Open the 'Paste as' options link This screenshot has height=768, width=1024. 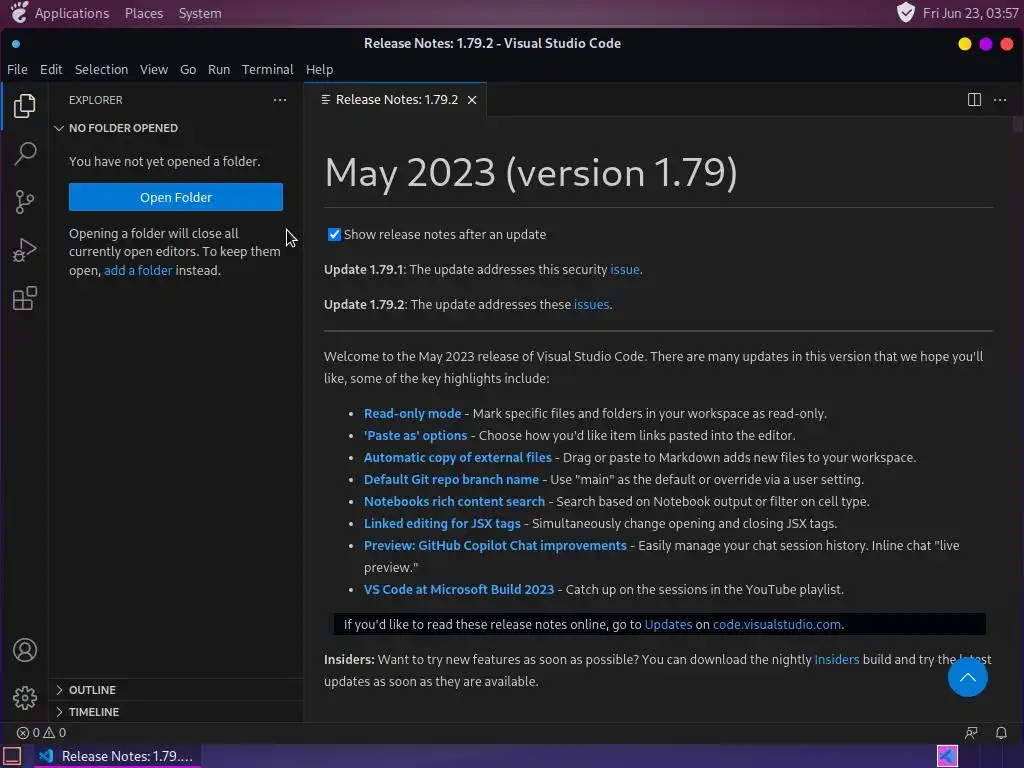click(x=415, y=436)
